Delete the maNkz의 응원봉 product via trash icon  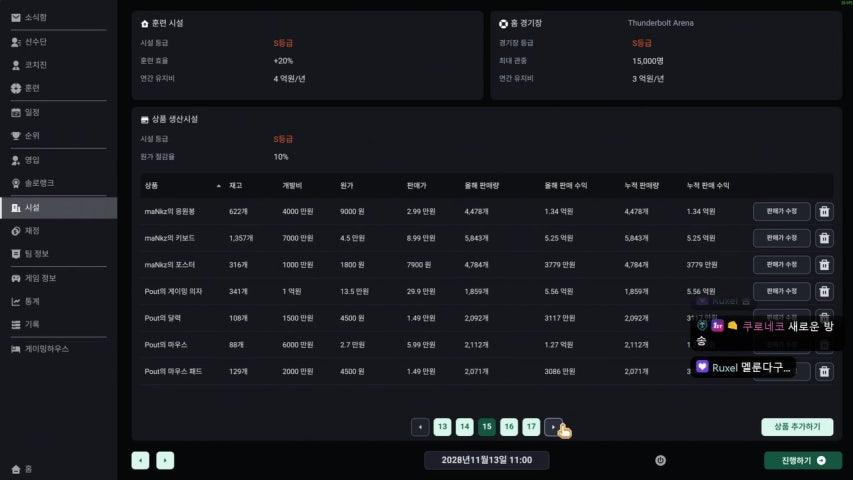pos(824,211)
